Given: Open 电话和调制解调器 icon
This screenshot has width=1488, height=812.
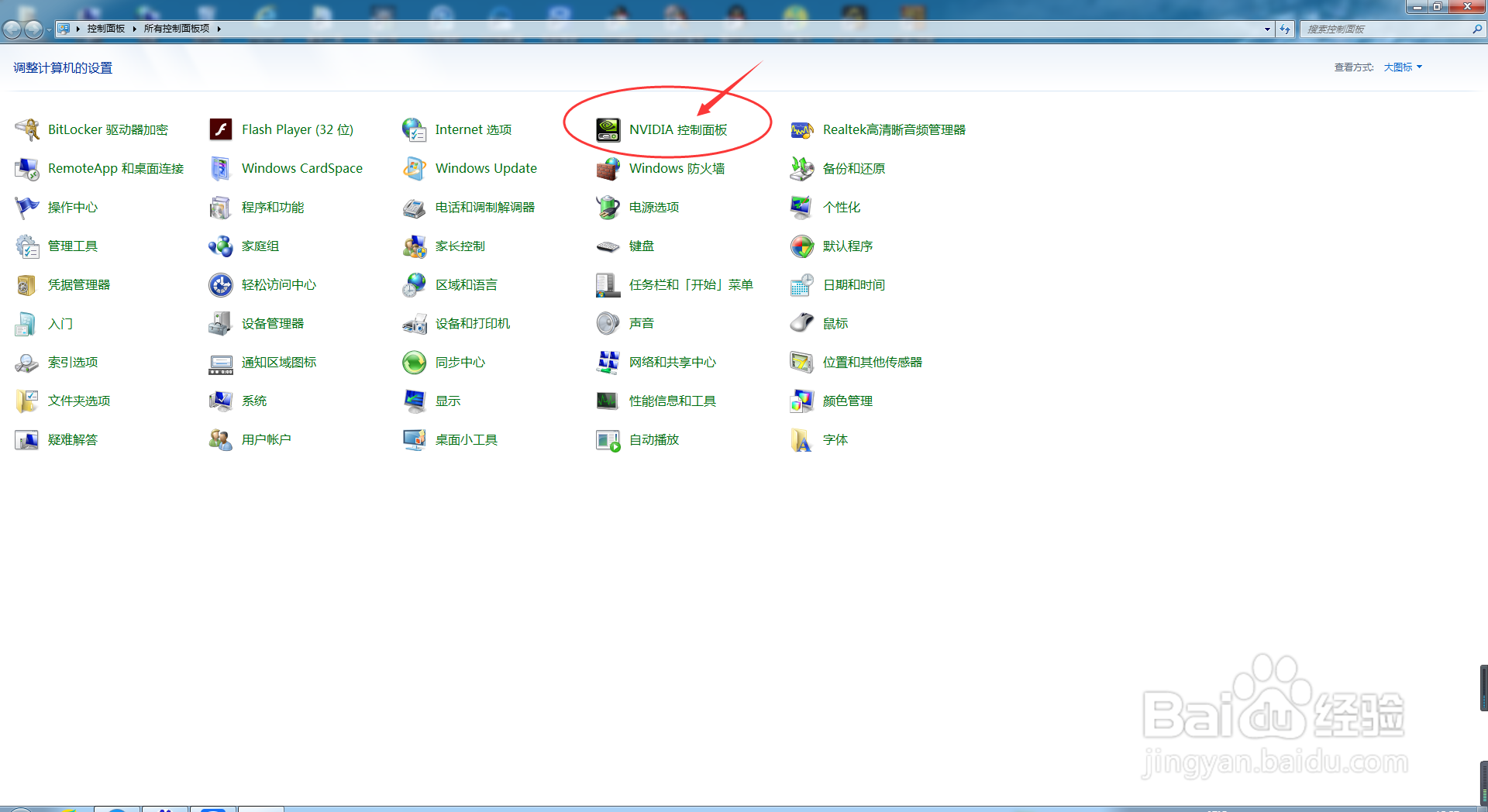Looking at the screenshot, I should 415,207.
